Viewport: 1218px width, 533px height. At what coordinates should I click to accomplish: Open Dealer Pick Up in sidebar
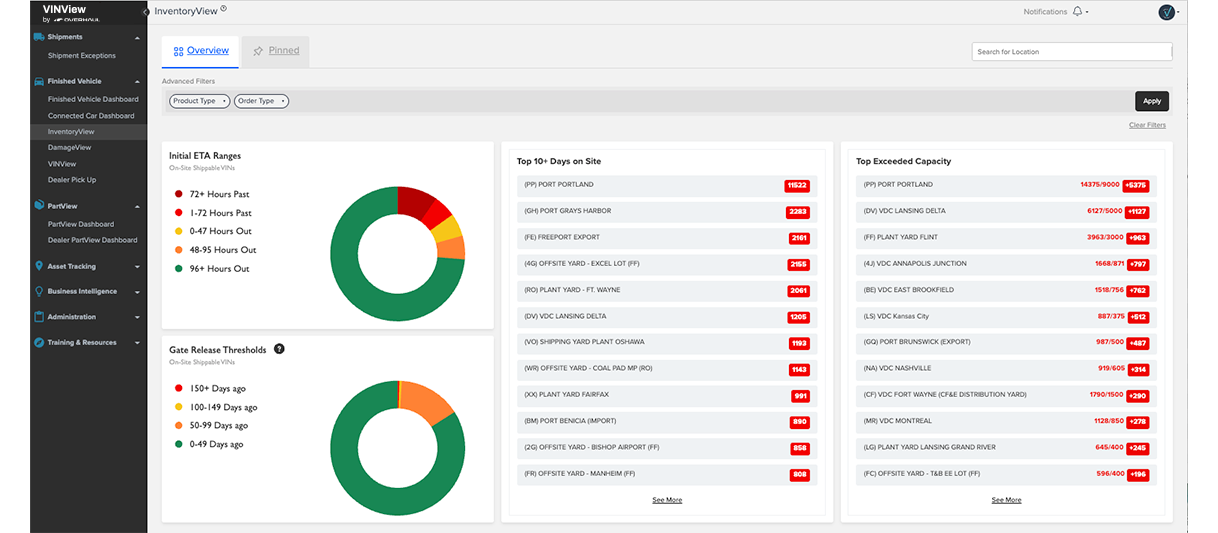72,180
